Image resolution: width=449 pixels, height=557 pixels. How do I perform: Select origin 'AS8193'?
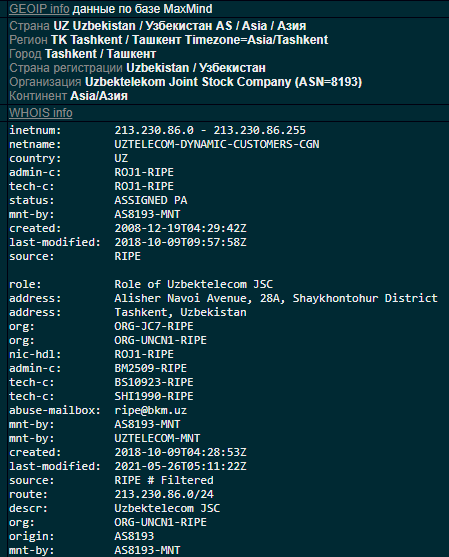pos(134,536)
